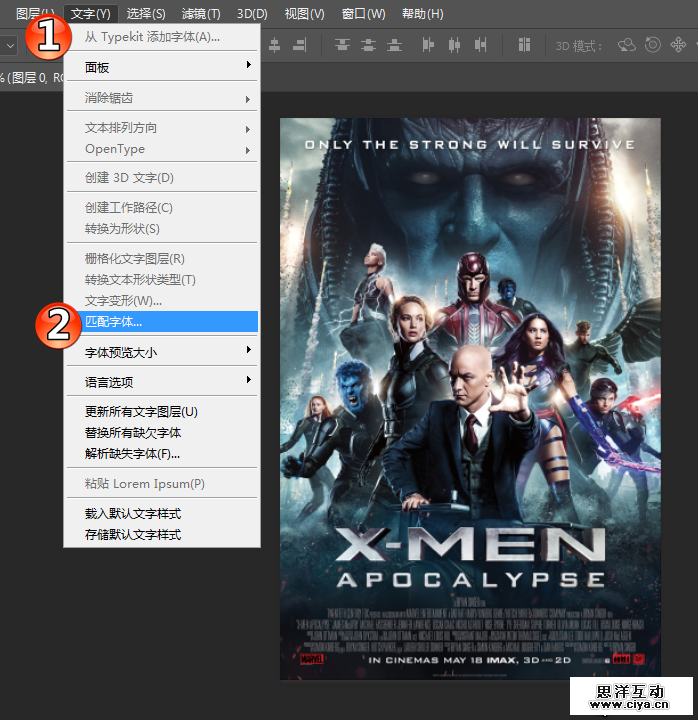This screenshot has width=698, height=720.
Task: Click the distribute vertical centers icon
Action: 368,45
